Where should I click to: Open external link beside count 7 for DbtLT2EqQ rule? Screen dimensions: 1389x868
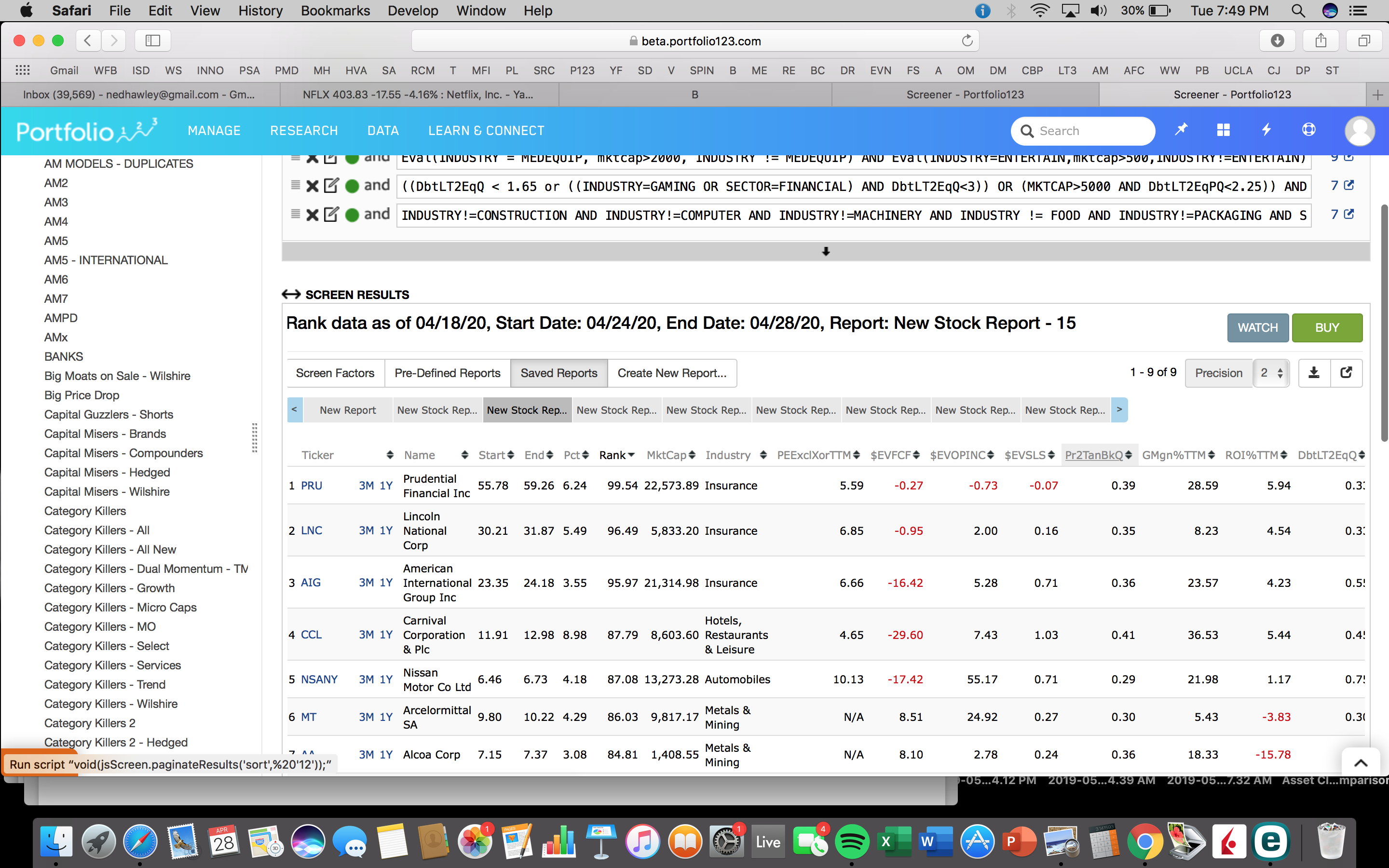click(1349, 185)
